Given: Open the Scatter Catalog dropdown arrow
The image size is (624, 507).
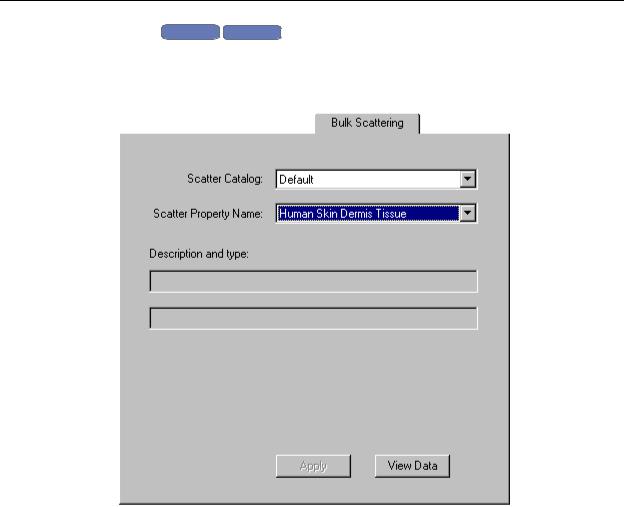Looking at the screenshot, I should point(468,179).
